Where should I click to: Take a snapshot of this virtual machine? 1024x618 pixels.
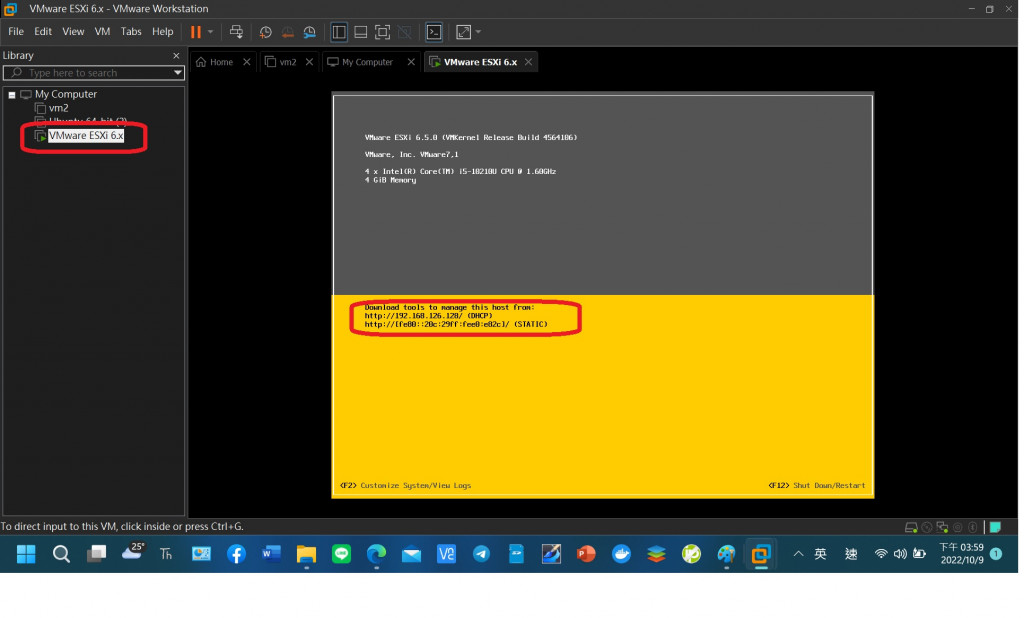pyautogui.click(x=265, y=32)
